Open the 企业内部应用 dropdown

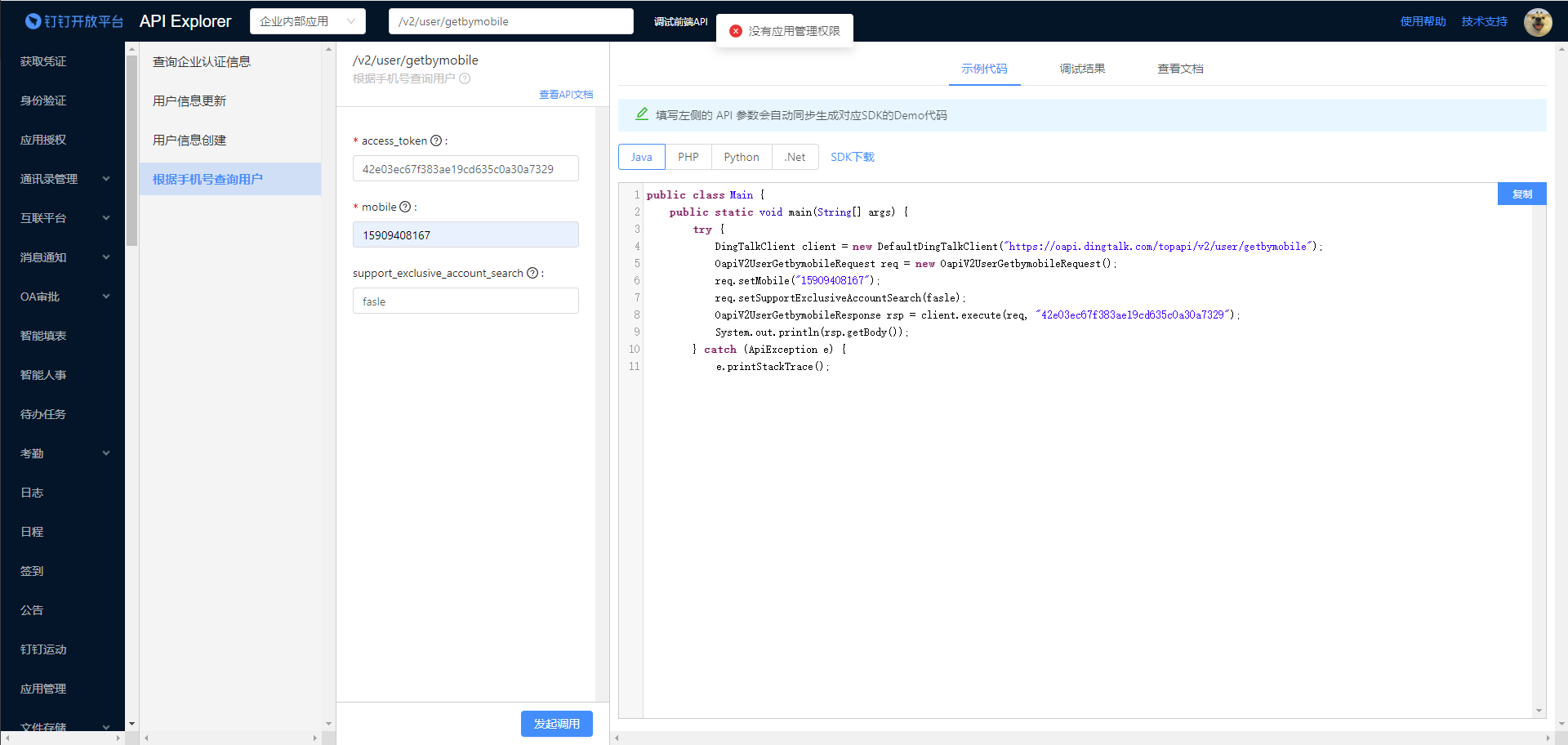point(308,21)
